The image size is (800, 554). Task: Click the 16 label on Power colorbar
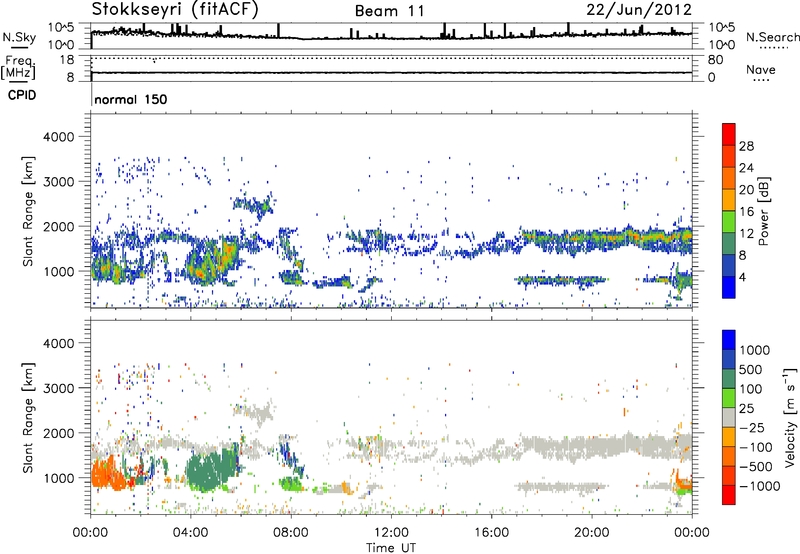[x=746, y=212]
